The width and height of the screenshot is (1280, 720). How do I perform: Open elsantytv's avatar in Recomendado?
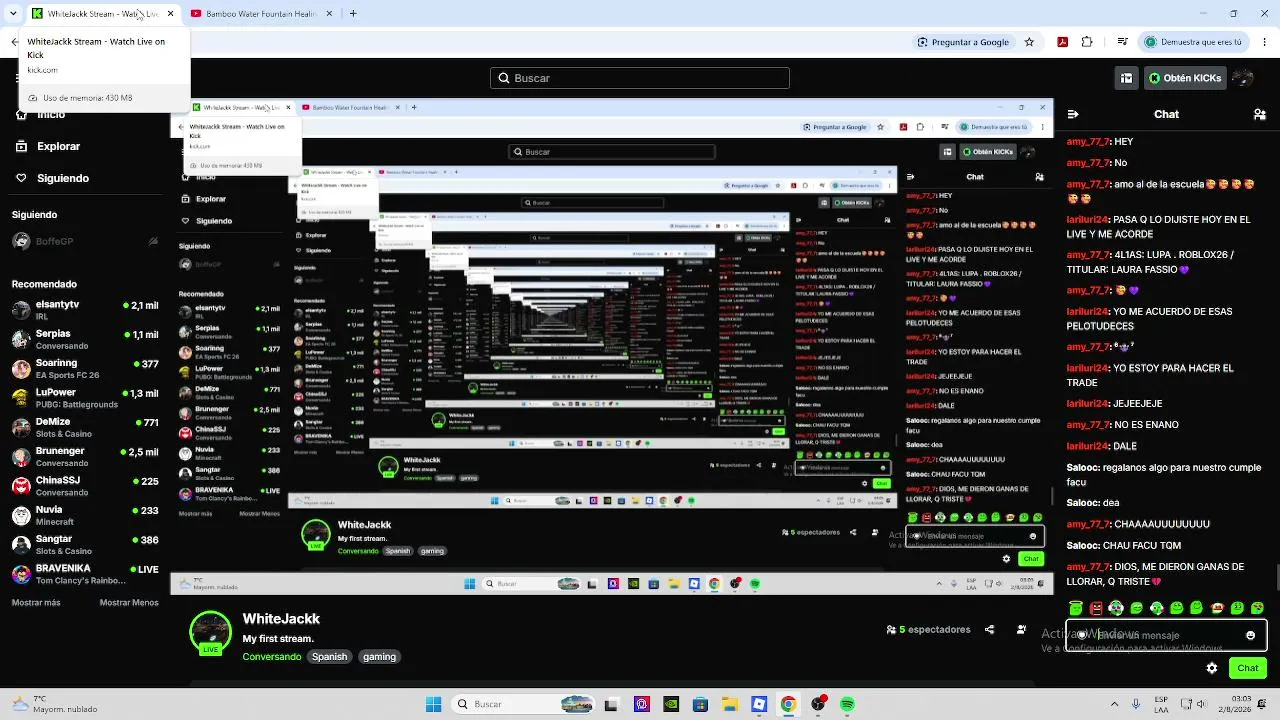pyautogui.click(x=21, y=310)
